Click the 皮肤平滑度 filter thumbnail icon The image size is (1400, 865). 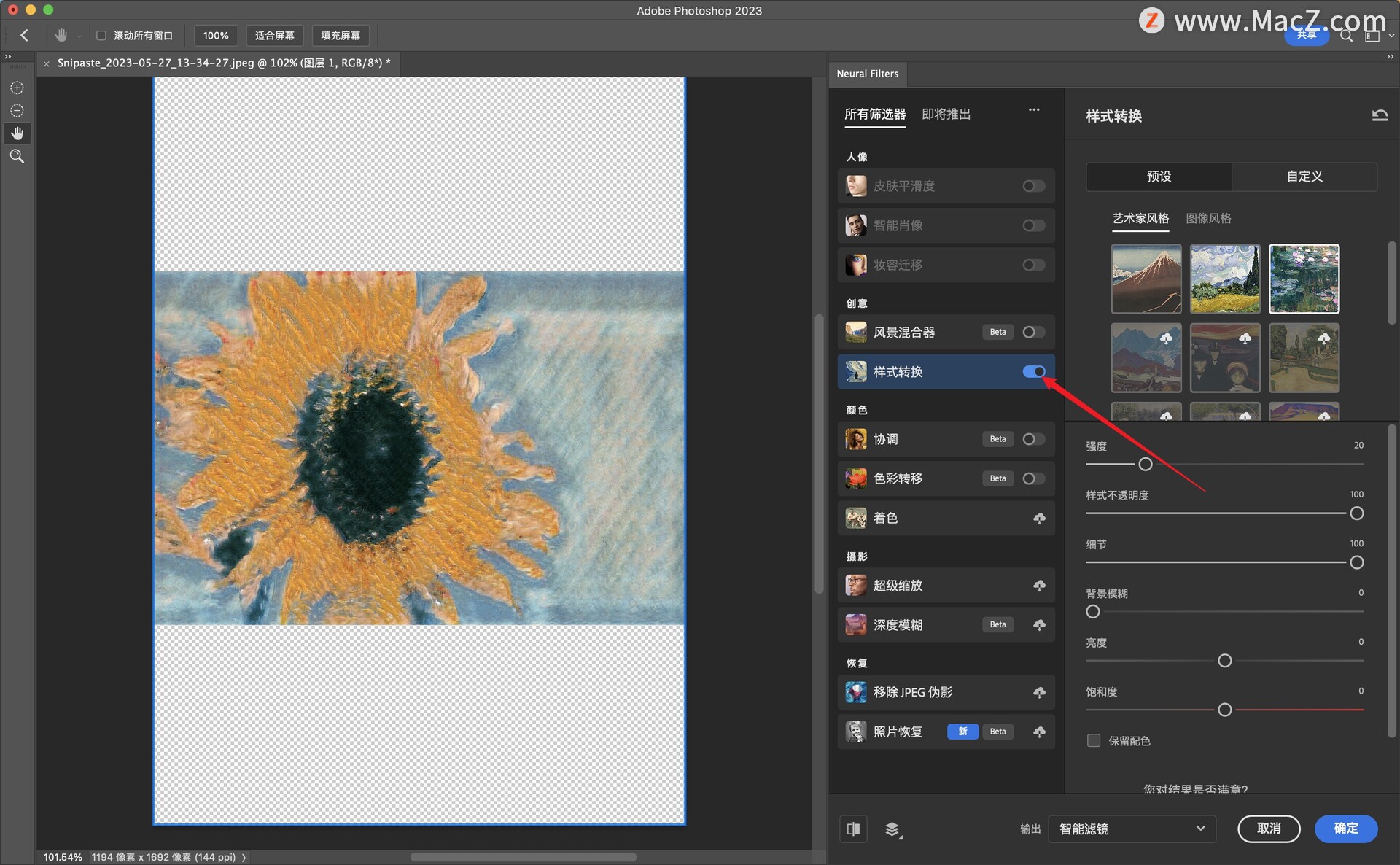point(856,186)
